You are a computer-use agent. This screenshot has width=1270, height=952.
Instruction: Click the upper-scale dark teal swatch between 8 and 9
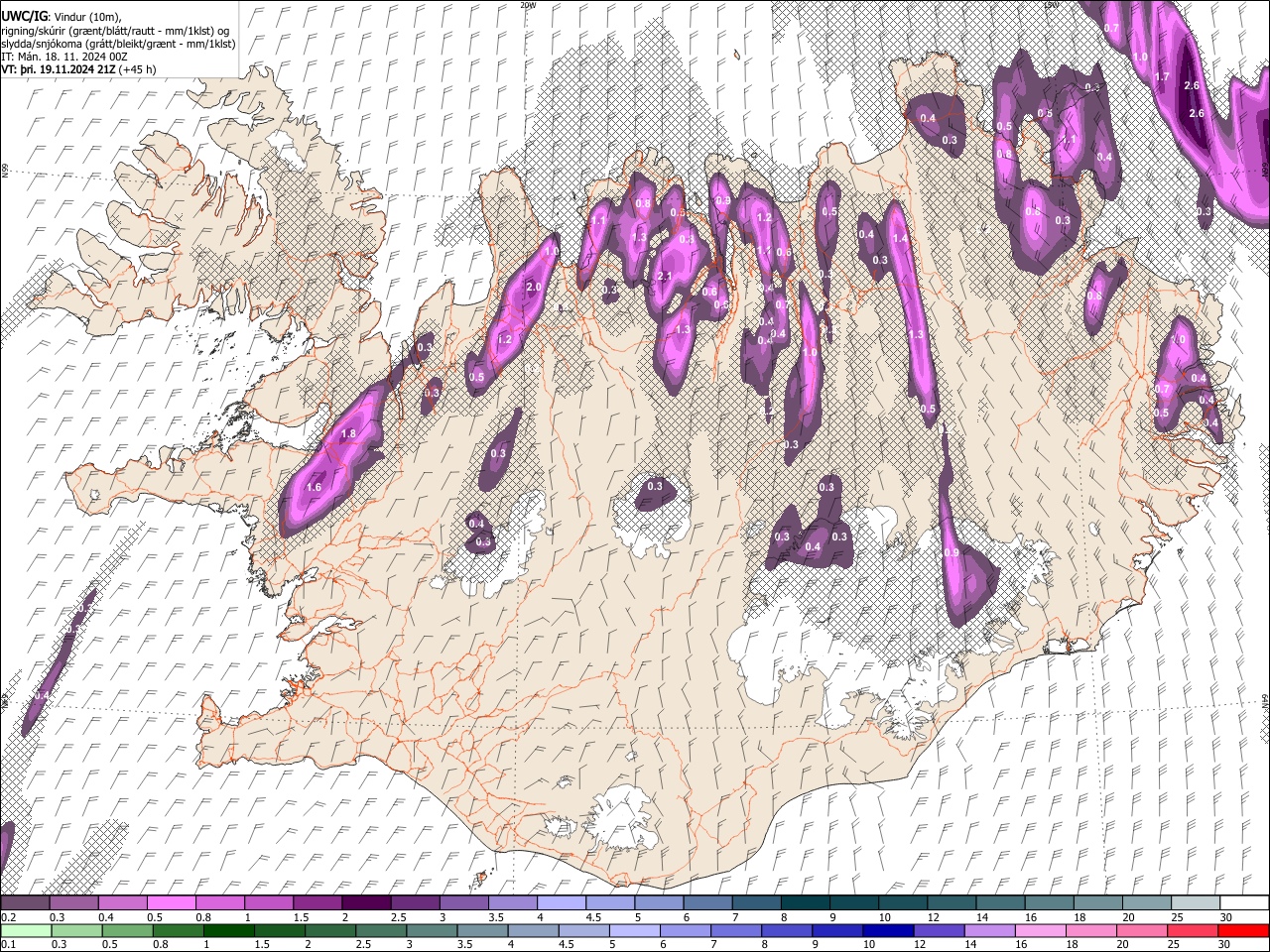coord(806,902)
